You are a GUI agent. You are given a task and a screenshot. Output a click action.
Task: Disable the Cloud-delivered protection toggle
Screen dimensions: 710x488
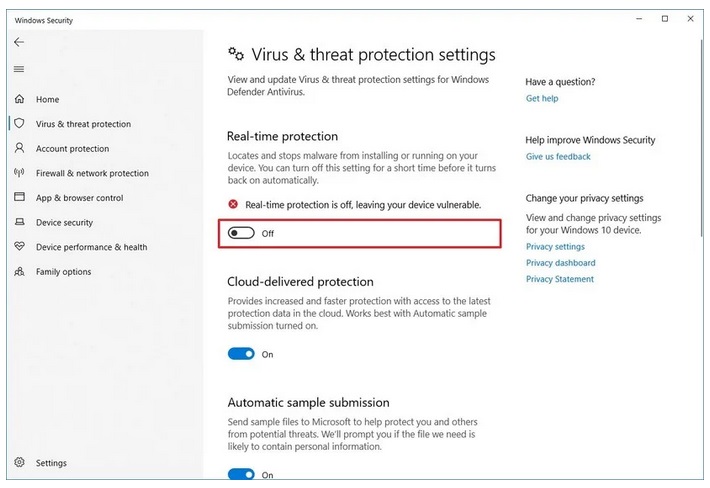pos(241,354)
